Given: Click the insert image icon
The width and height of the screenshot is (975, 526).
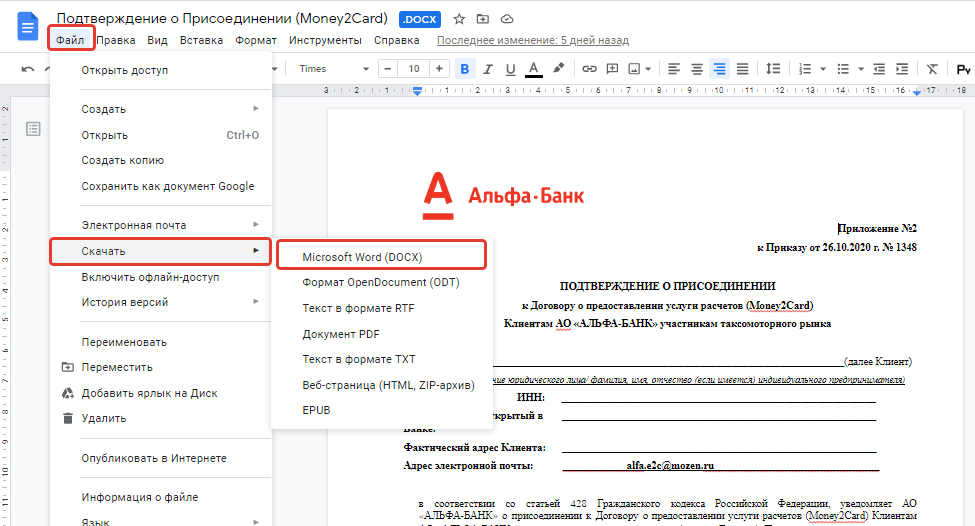Looking at the screenshot, I should tap(634, 69).
